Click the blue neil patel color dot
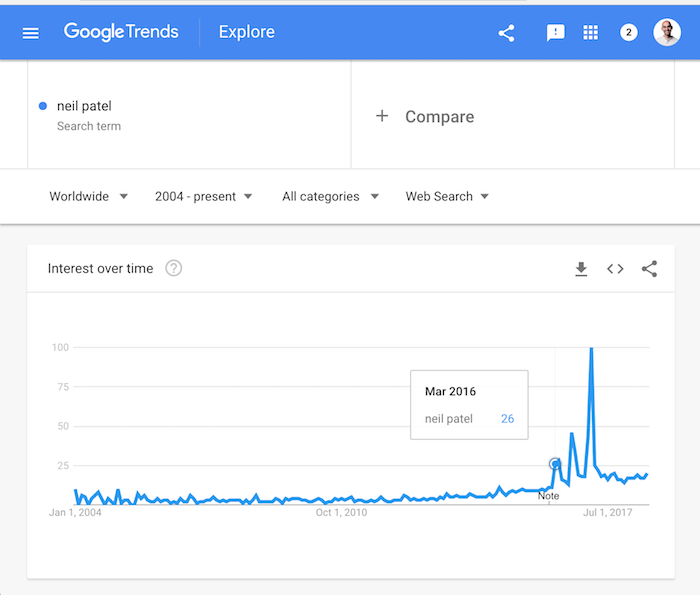The width and height of the screenshot is (700, 595). tap(43, 106)
